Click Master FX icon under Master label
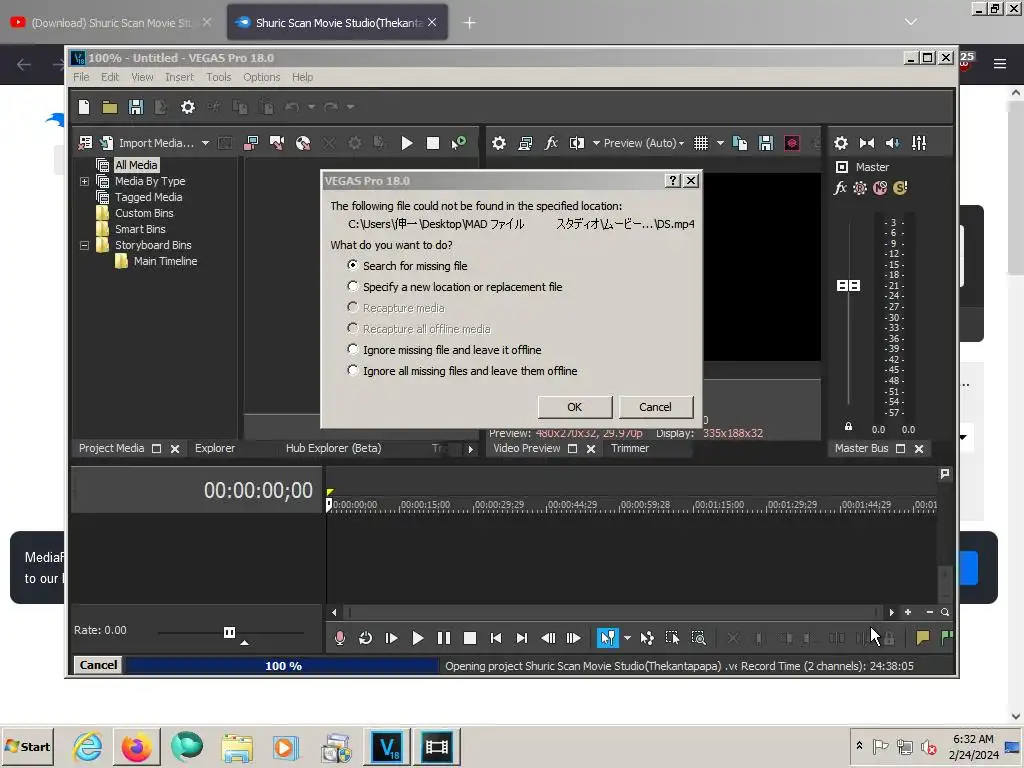This screenshot has width=1024, height=768. [x=840, y=188]
